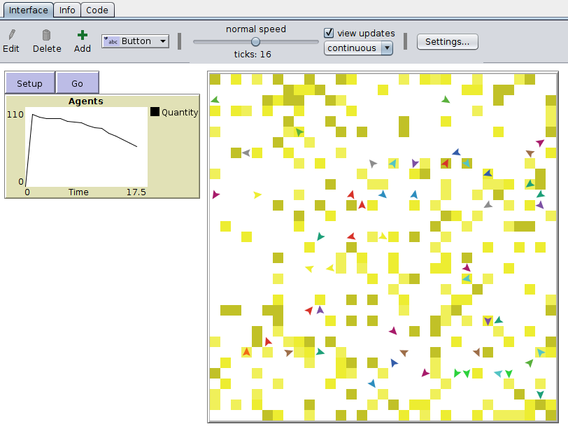The width and height of the screenshot is (568, 431).
Task: Click the magenta turtle on the world's left edge
Action: 216,194
